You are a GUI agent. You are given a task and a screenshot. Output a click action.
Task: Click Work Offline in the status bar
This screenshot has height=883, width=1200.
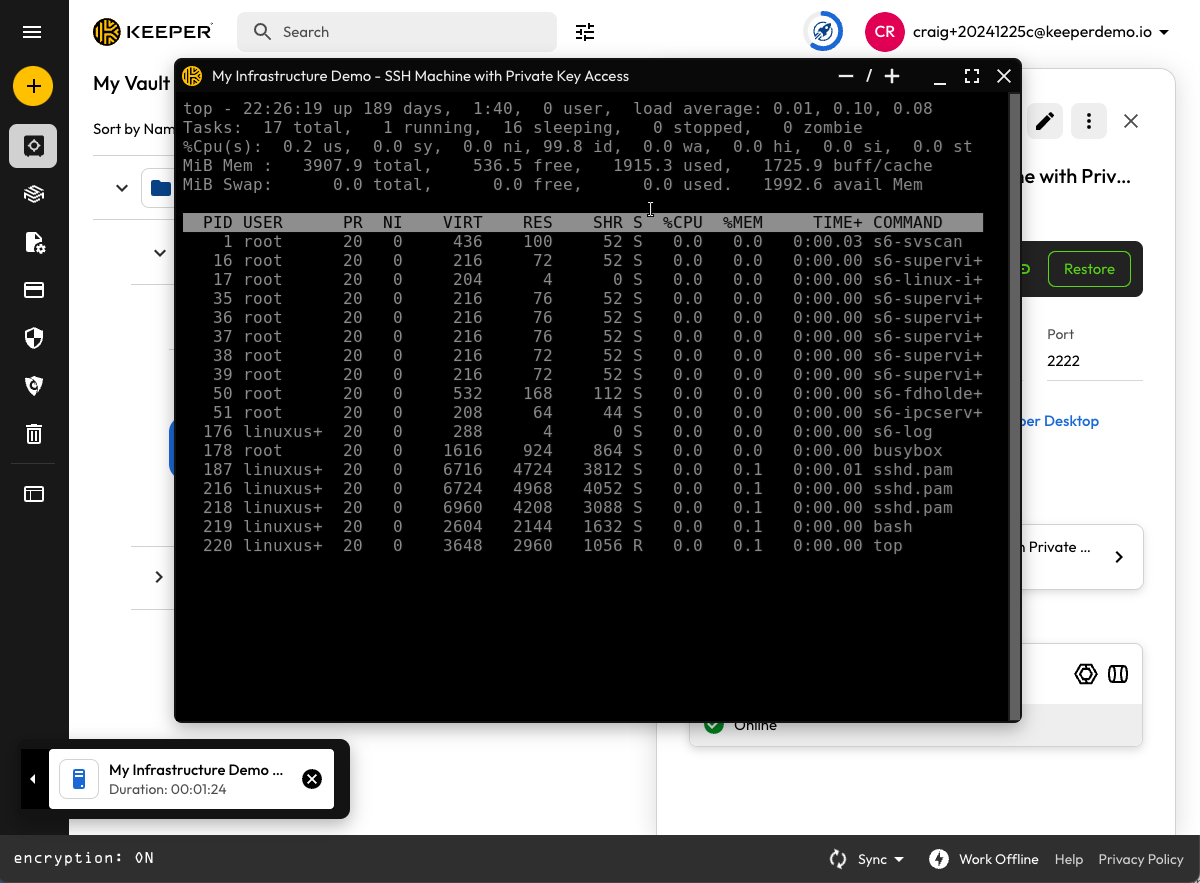pyautogui.click(x=985, y=859)
